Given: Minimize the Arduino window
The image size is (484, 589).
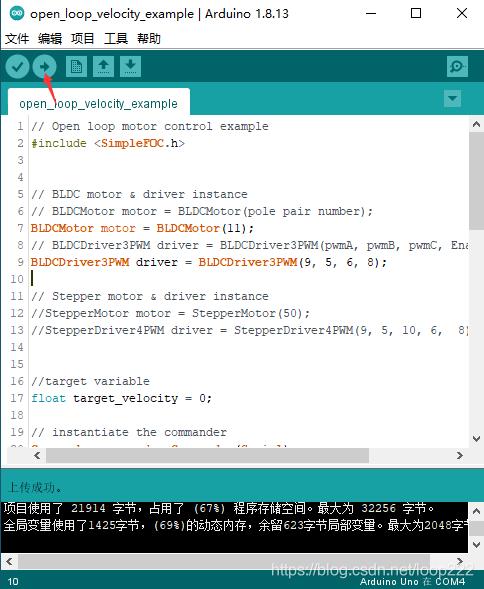Looking at the screenshot, I should point(371,14).
